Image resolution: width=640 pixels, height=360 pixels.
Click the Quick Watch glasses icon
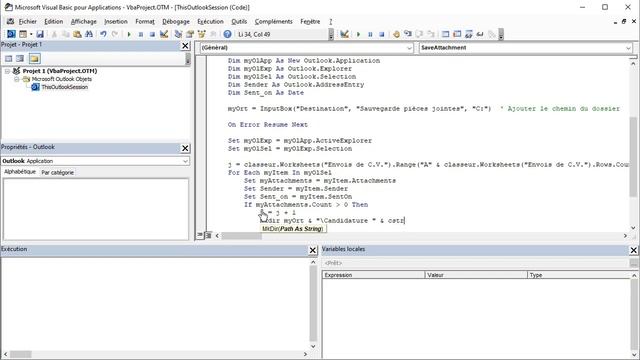click(x=480, y=34)
